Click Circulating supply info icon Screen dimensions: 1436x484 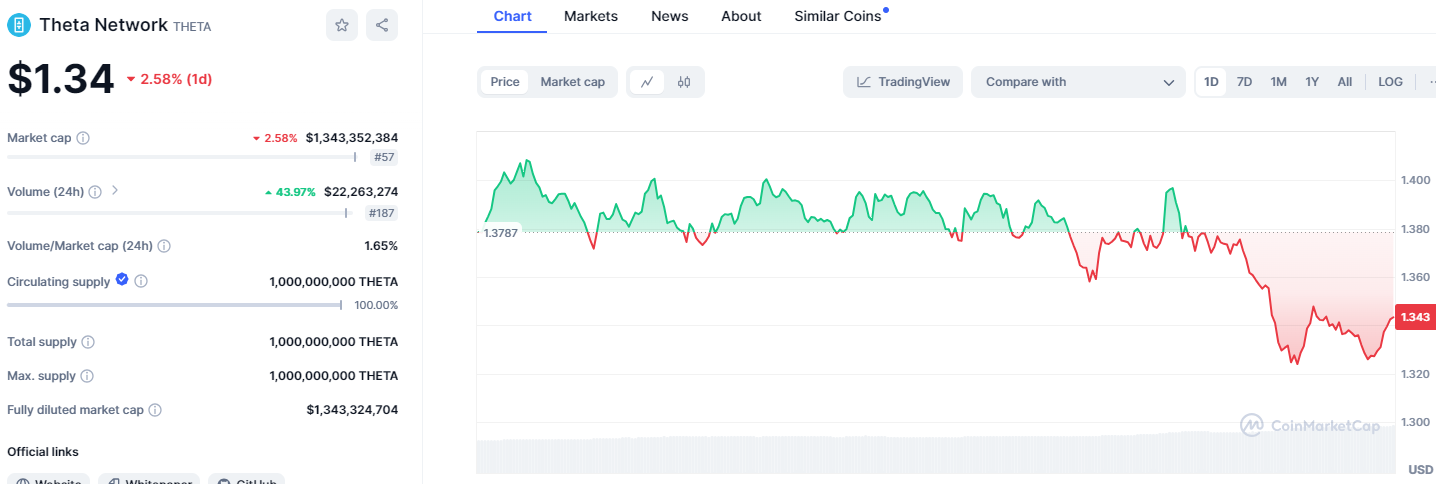[141, 282]
